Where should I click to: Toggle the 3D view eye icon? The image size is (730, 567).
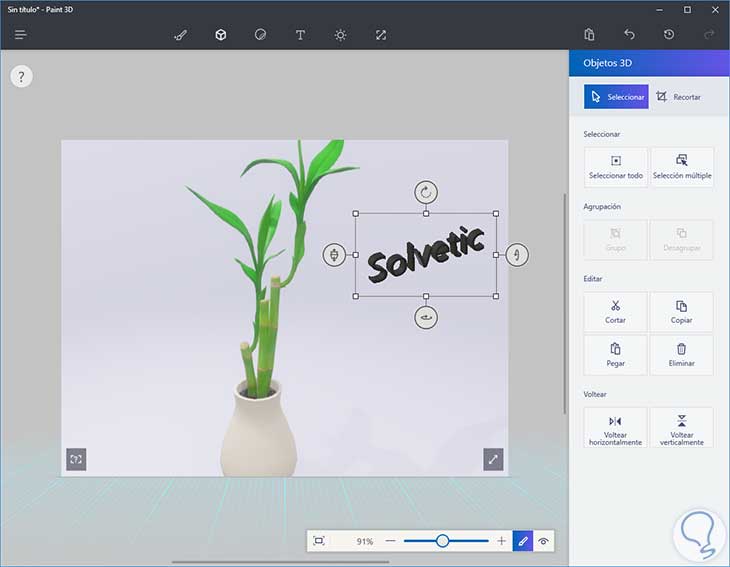(x=543, y=541)
